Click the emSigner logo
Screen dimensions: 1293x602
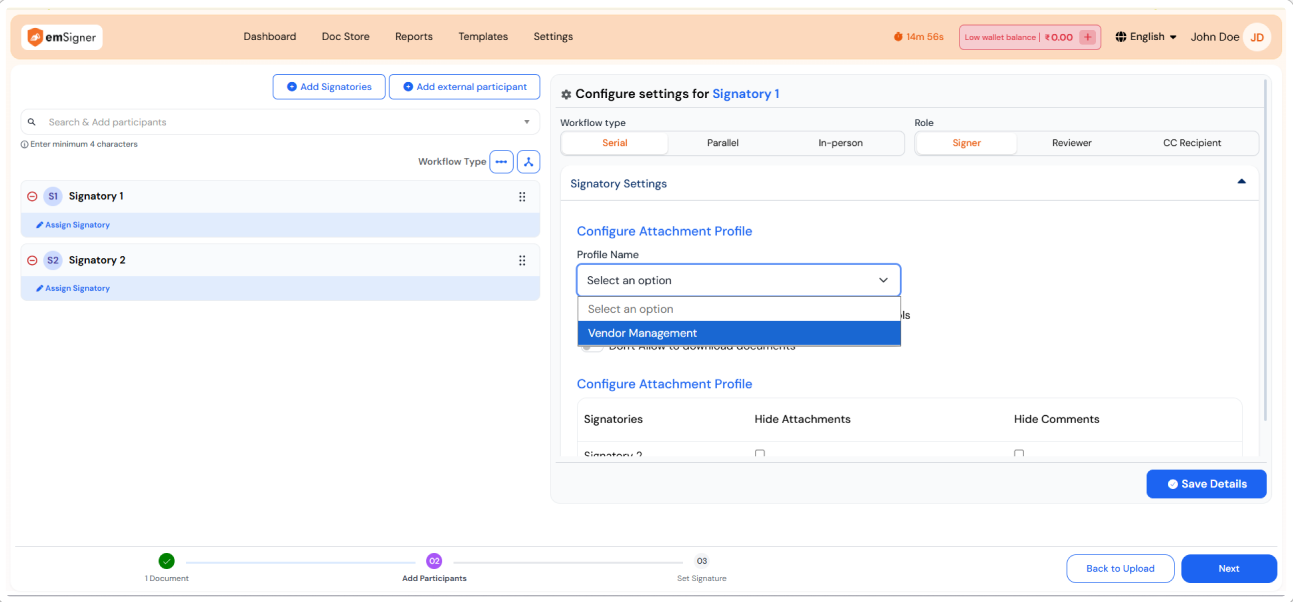tap(62, 37)
